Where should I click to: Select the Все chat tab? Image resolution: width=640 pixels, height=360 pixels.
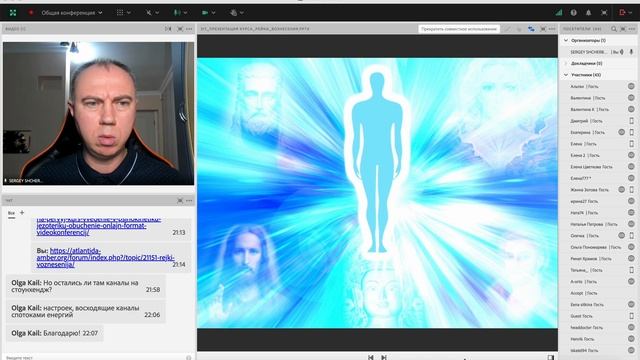tap(11, 213)
